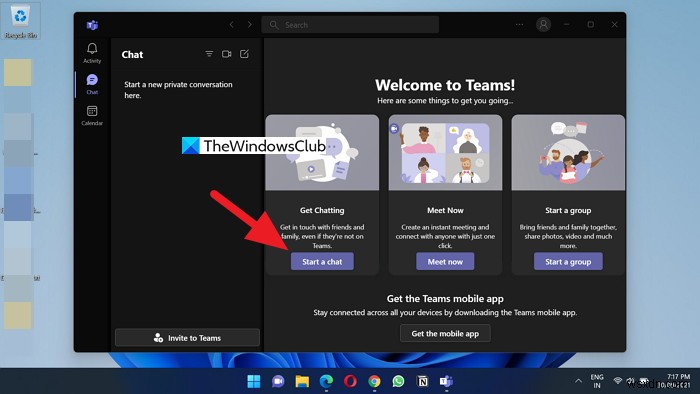Open WhatsApp from the taskbar

tap(398, 381)
